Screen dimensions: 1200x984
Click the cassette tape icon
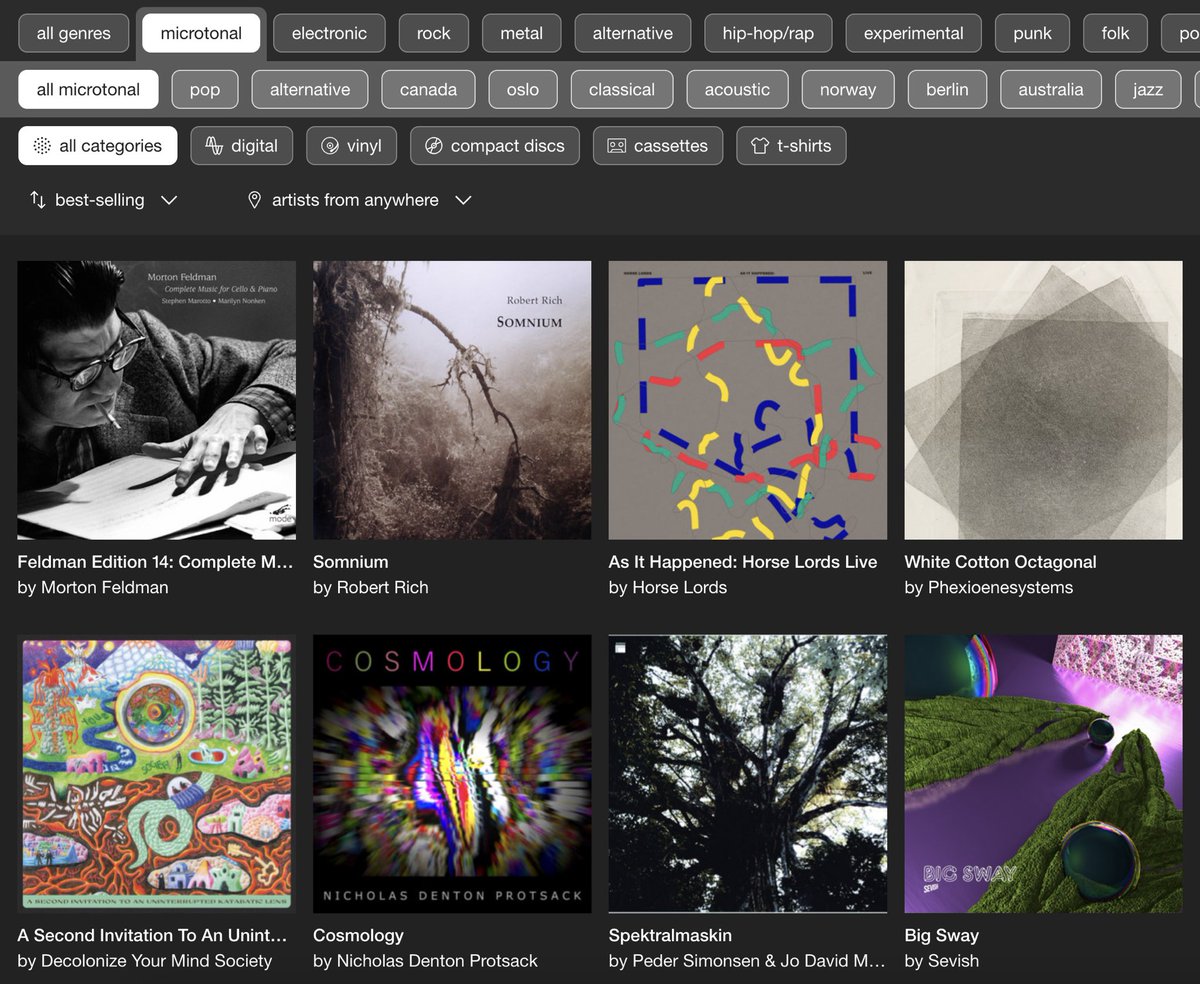click(617, 146)
